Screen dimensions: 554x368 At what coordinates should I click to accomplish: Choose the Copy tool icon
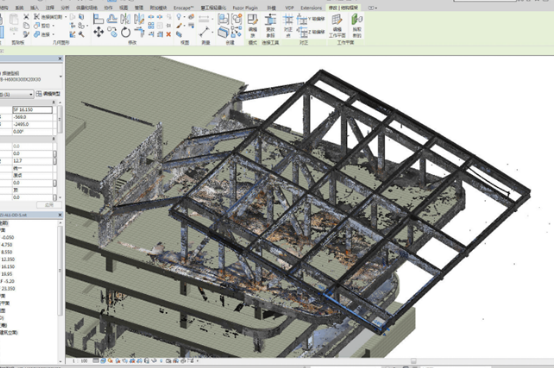coord(112,32)
